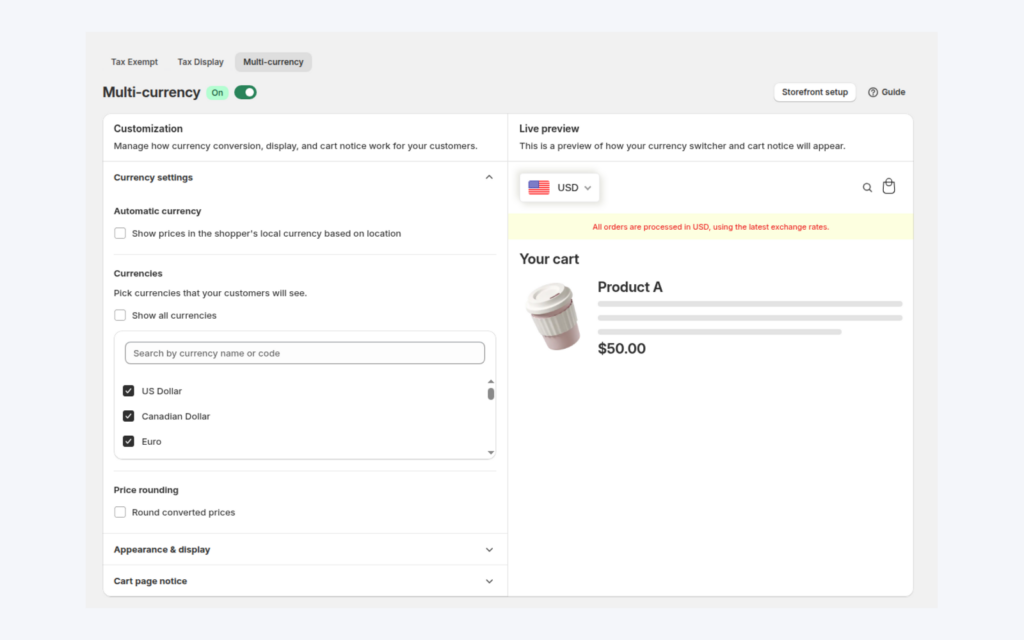Click the 'Your cart' heading
The width and height of the screenshot is (1024, 640).
pyautogui.click(x=549, y=259)
